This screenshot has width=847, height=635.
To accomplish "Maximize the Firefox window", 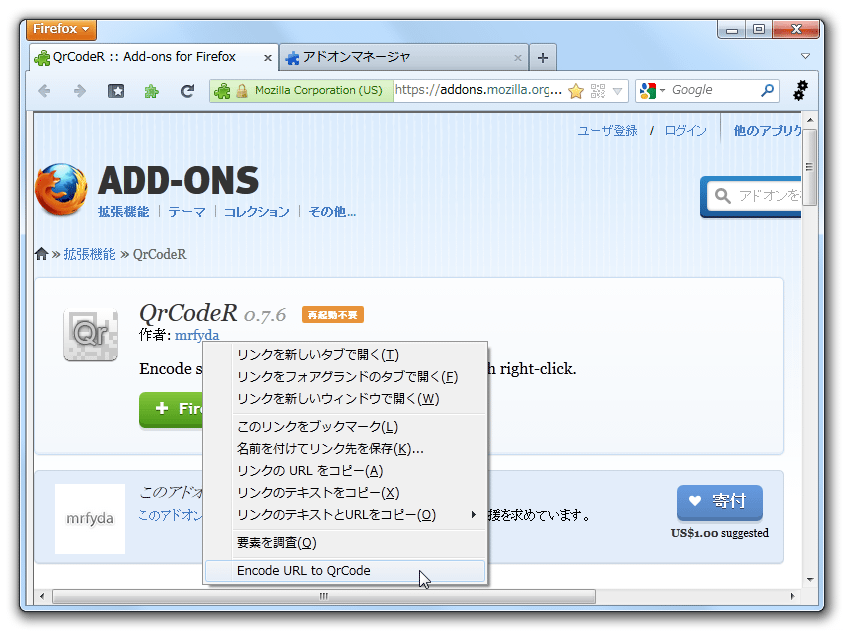I will [x=759, y=30].
